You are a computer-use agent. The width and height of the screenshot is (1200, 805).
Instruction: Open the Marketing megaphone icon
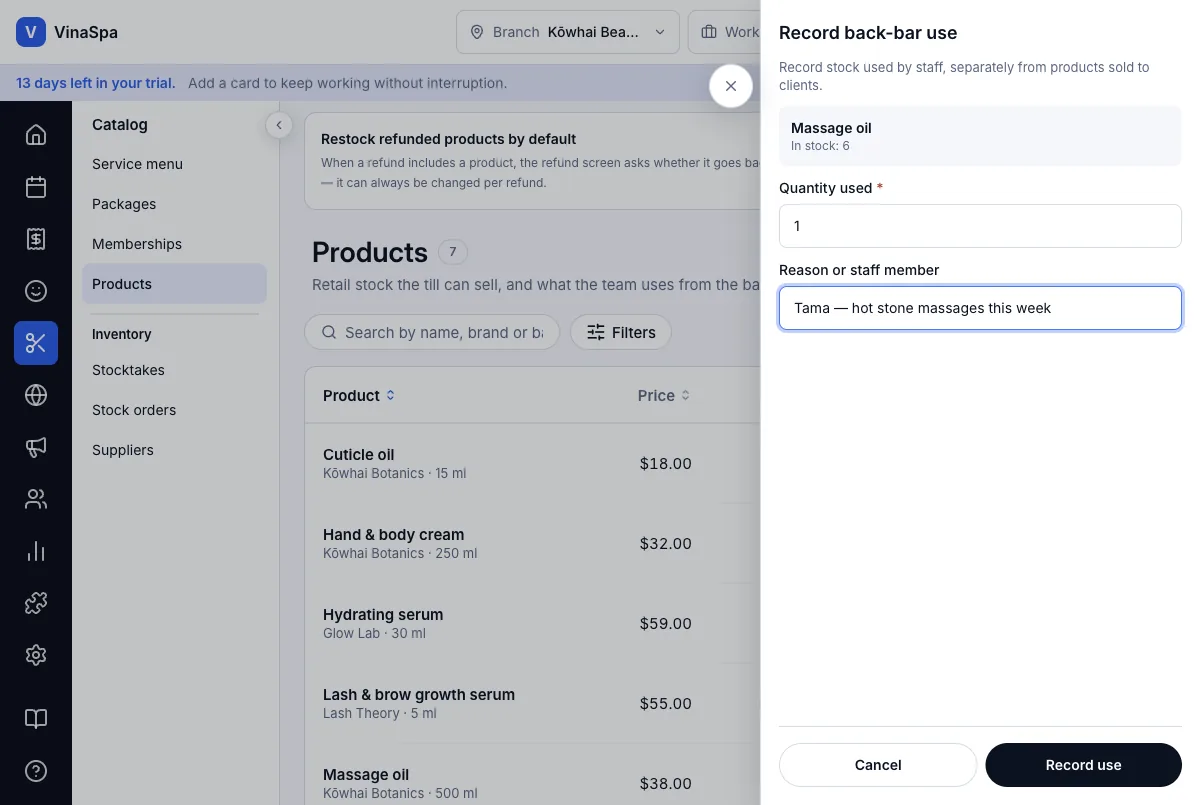pyautogui.click(x=36, y=447)
